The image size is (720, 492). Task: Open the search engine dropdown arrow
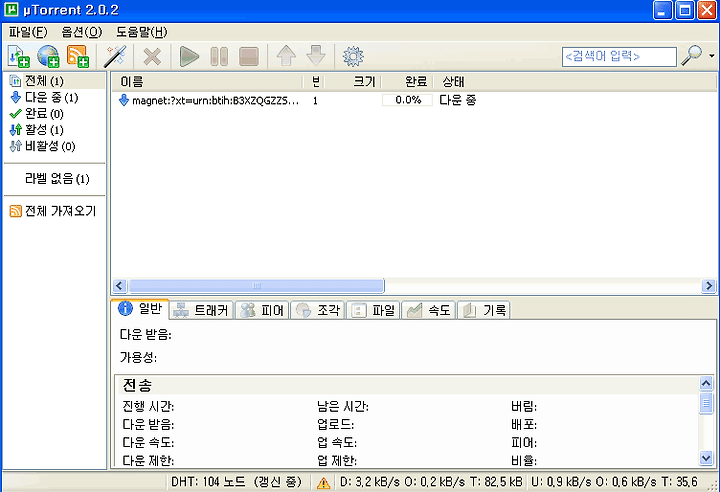[712, 56]
